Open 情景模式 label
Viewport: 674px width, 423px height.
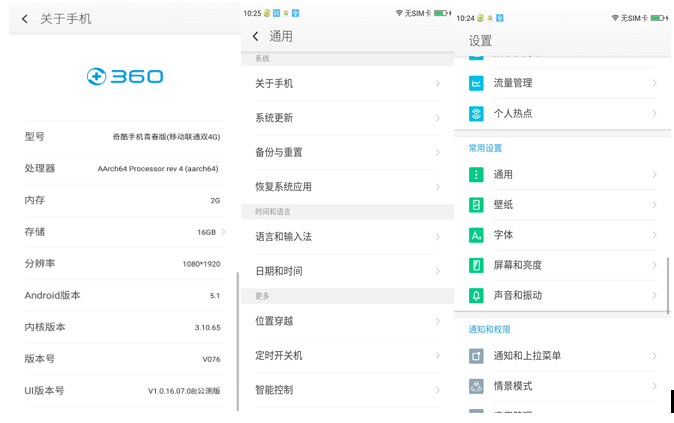pyautogui.click(x=513, y=386)
